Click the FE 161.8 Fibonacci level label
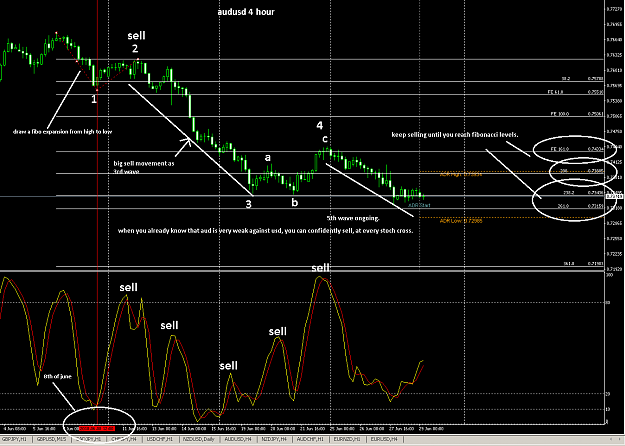This screenshot has width=625, height=446. pos(560,149)
